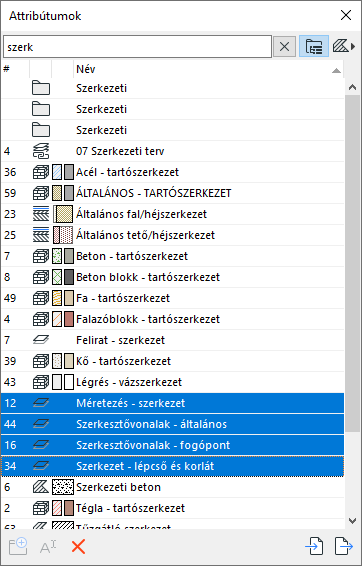
Task: Clear the search field with the X button
Action: pos(284,47)
